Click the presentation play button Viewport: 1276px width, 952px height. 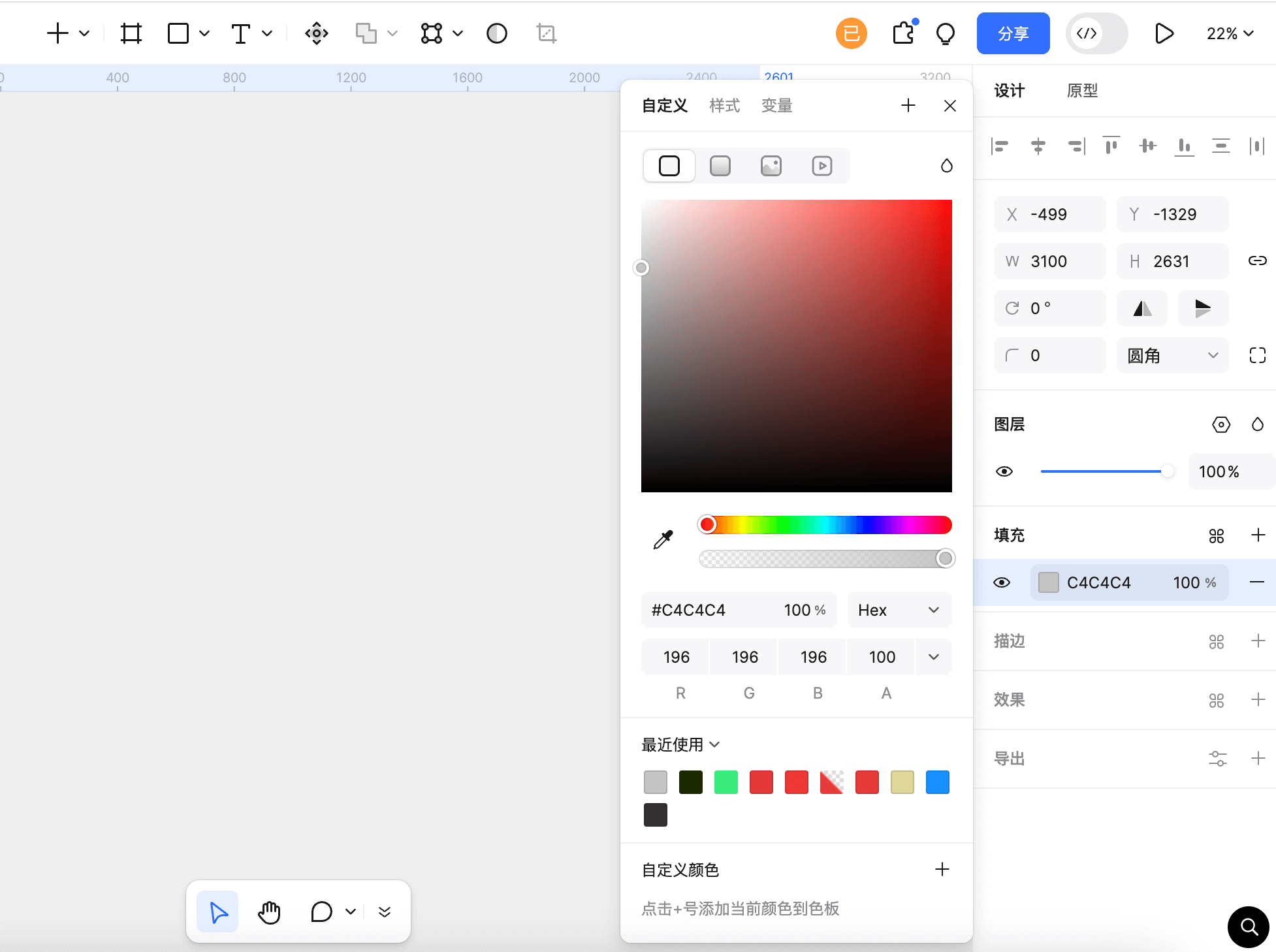click(1164, 33)
